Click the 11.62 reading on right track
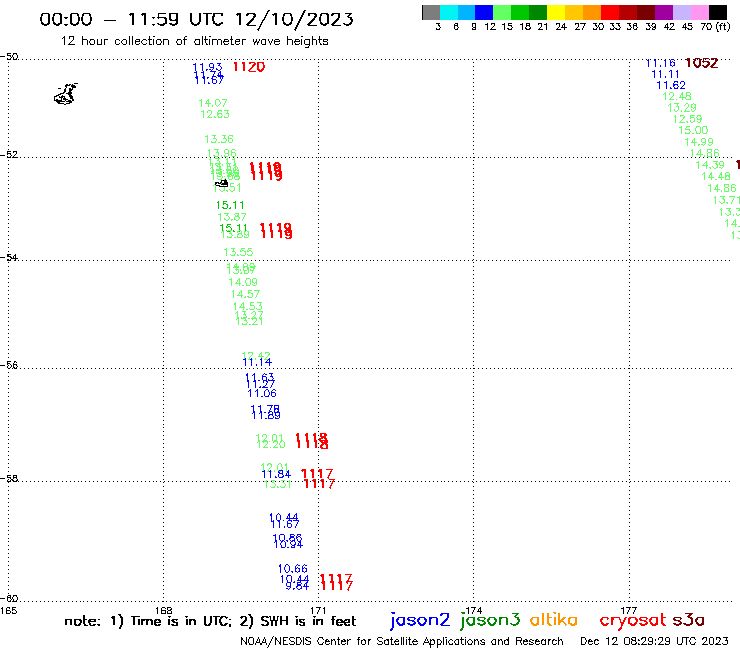The image size is (740, 650). (671, 85)
